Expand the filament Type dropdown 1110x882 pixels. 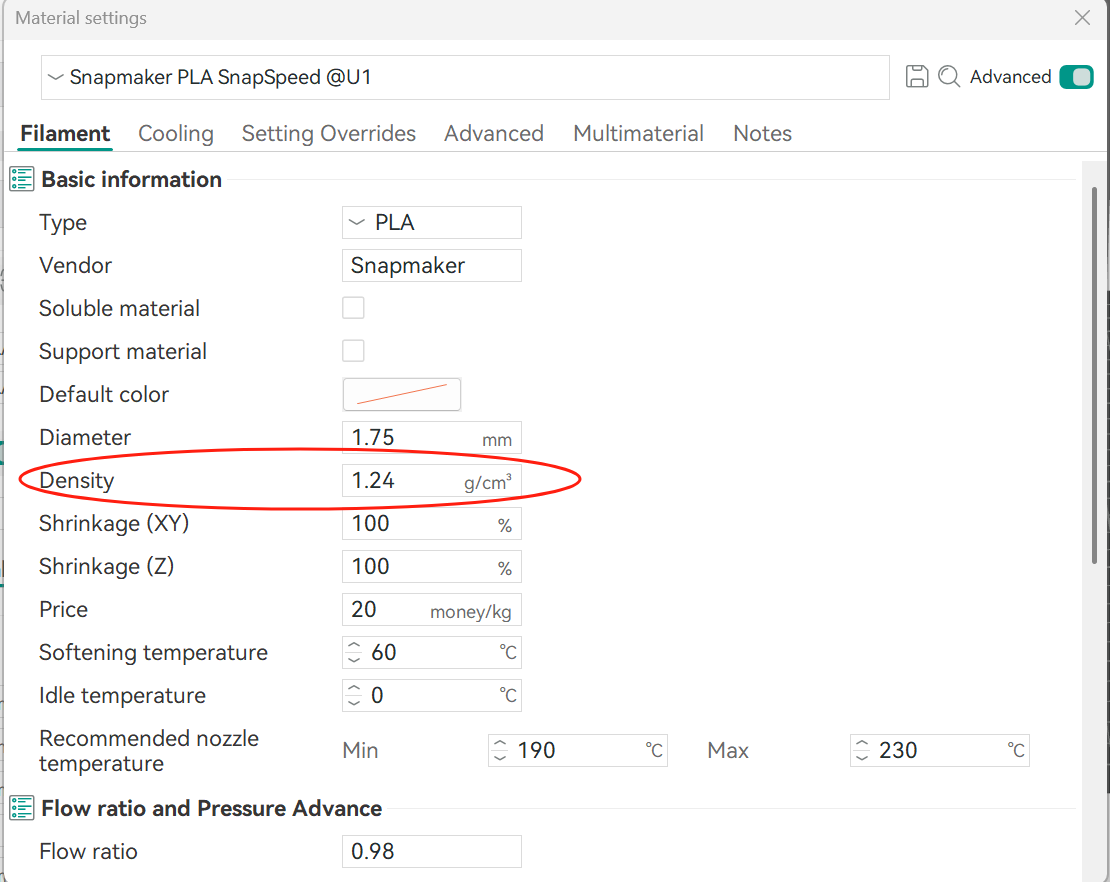point(431,222)
